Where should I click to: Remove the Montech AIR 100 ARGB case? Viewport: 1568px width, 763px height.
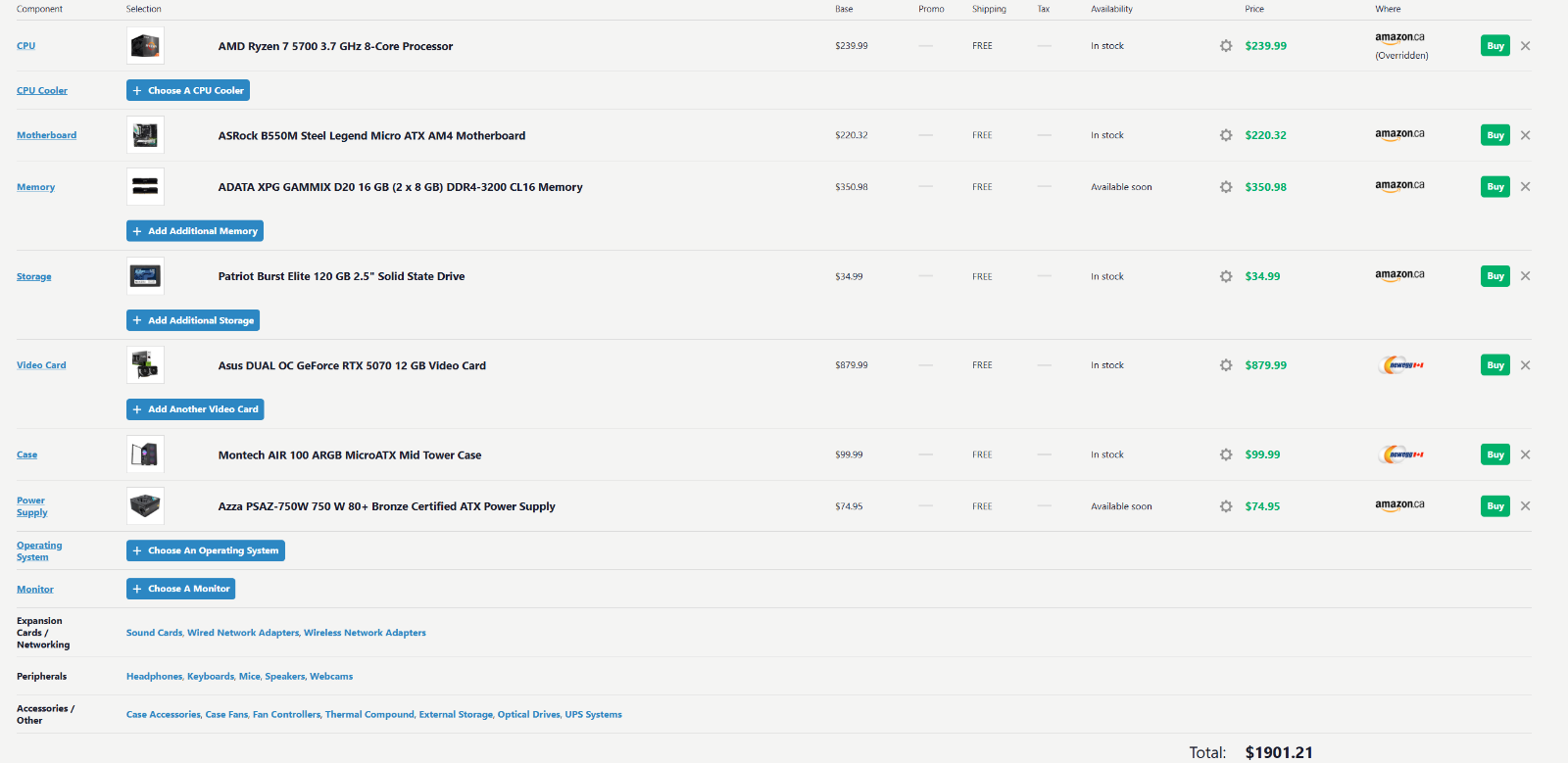point(1525,454)
